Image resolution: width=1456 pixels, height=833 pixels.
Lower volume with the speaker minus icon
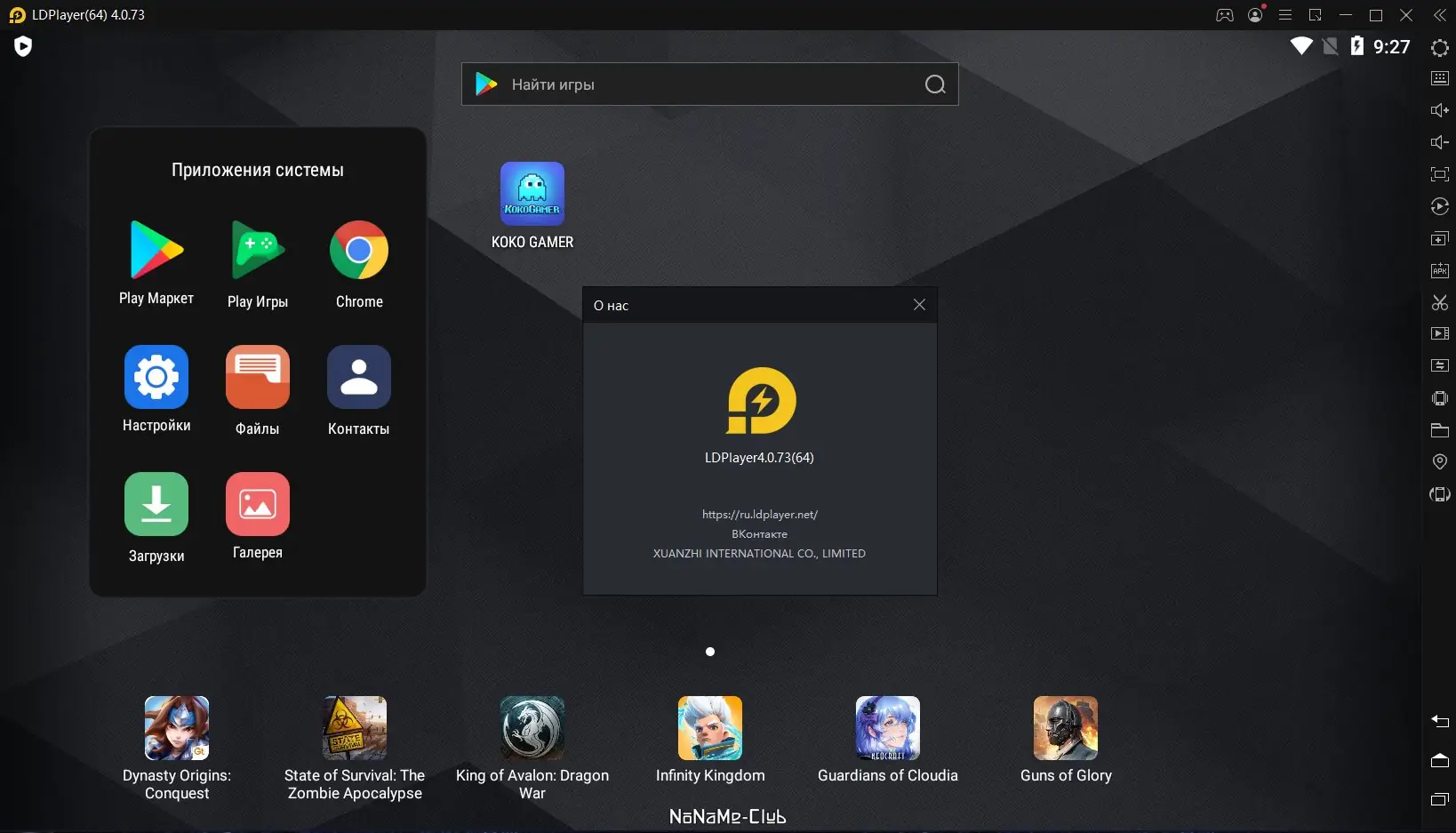tap(1440, 142)
